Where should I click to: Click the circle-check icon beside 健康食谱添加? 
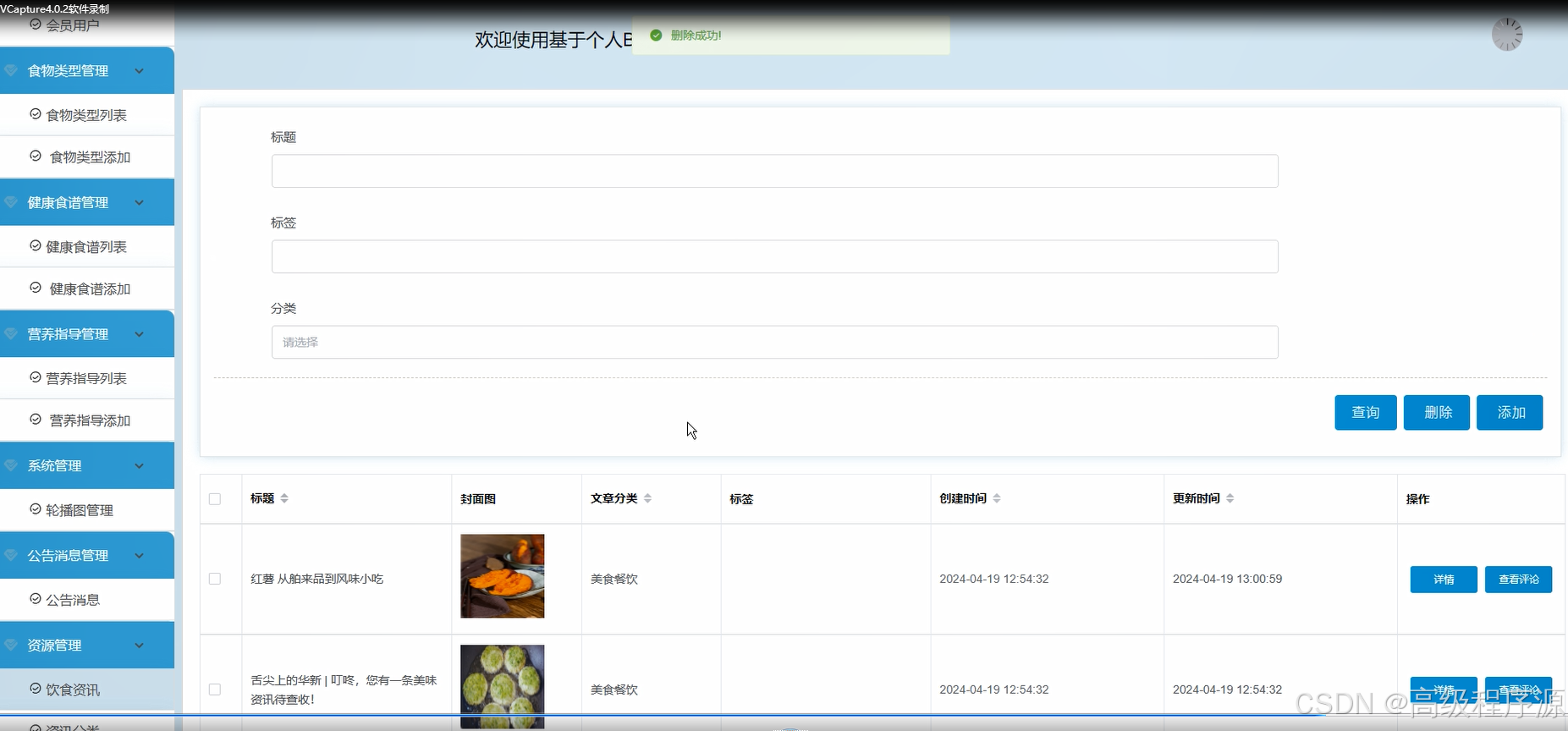tap(36, 288)
